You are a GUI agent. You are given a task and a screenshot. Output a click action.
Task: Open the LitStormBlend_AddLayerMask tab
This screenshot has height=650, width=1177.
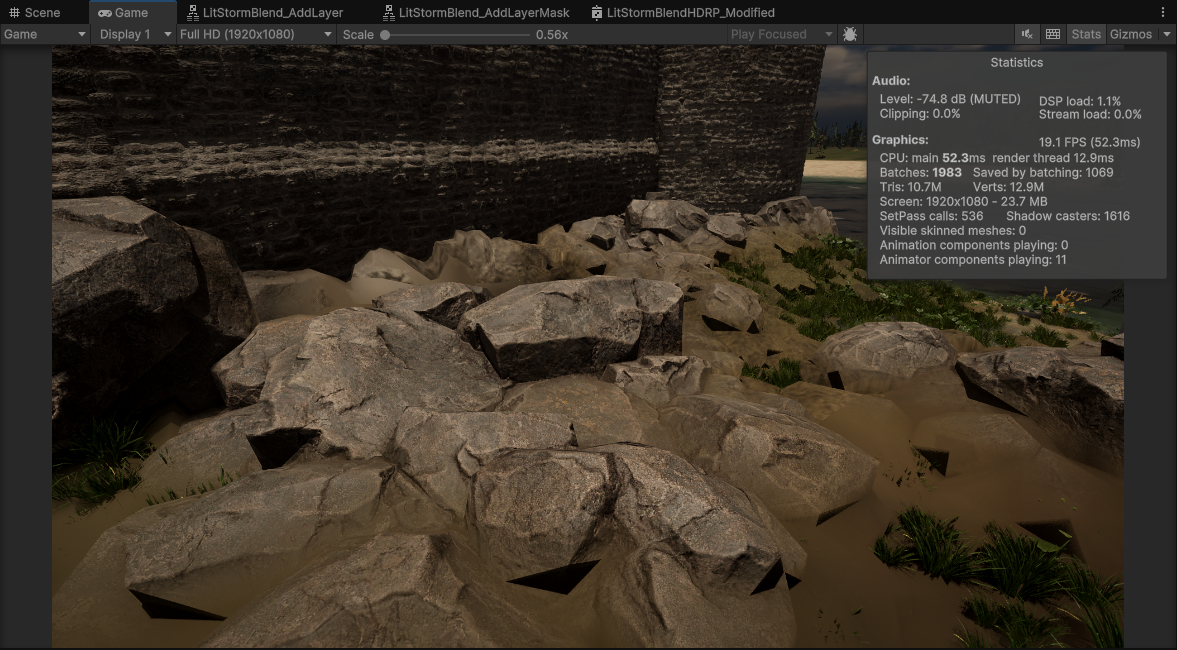(484, 13)
